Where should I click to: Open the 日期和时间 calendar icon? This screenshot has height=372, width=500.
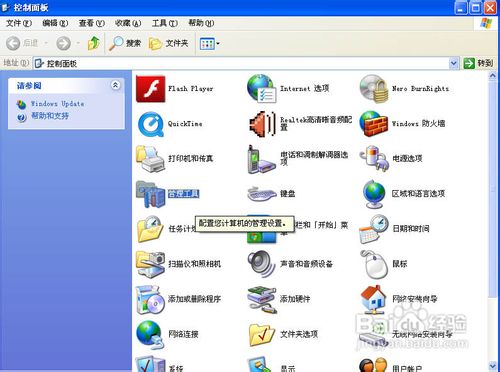pyautogui.click(x=374, y=229)
